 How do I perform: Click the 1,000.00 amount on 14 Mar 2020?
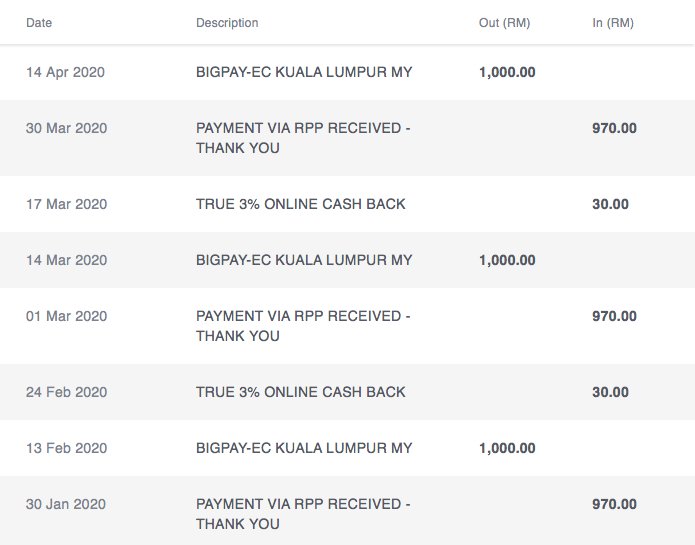pos(507,260)
